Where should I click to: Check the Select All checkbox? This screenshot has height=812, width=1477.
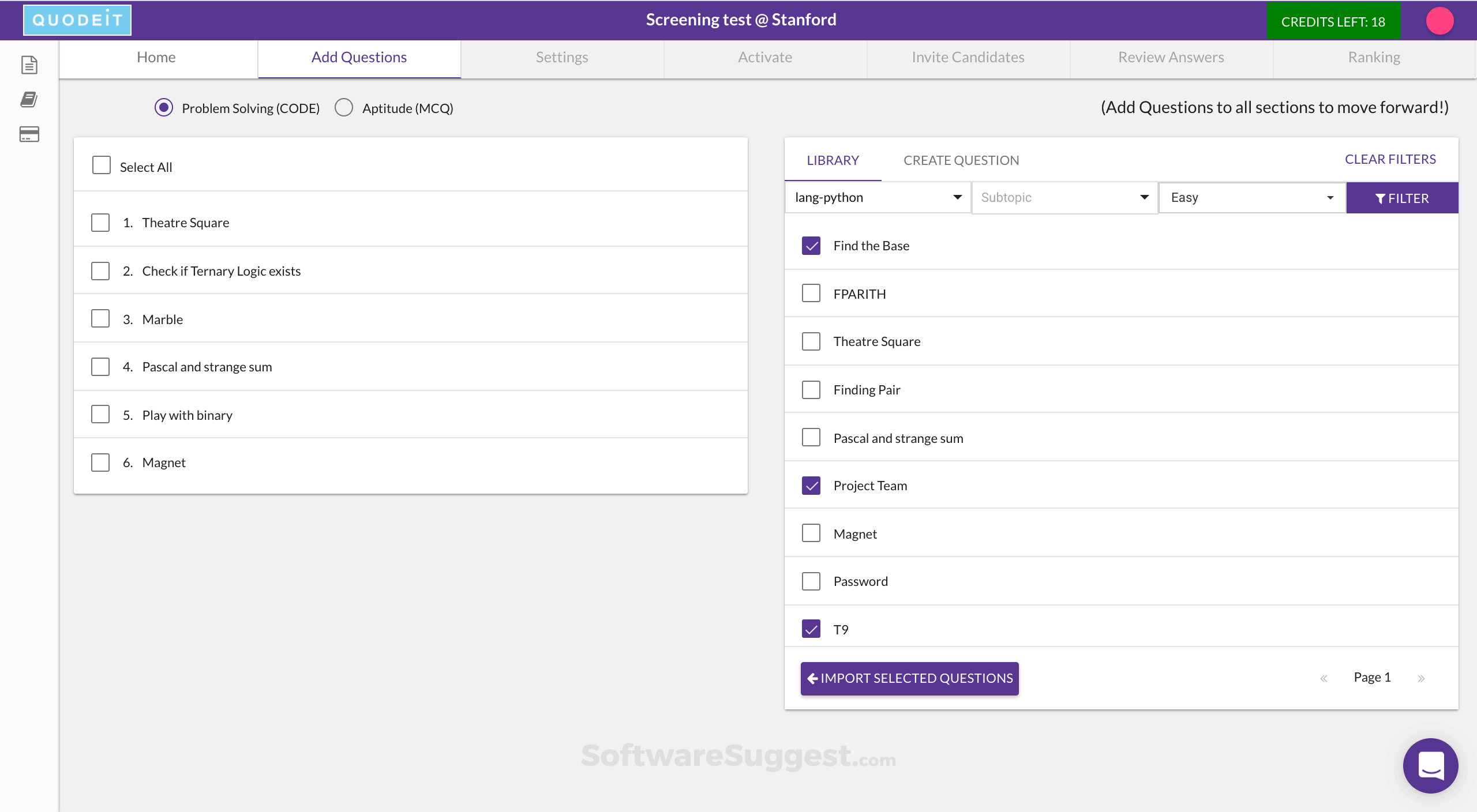(102, 166)
